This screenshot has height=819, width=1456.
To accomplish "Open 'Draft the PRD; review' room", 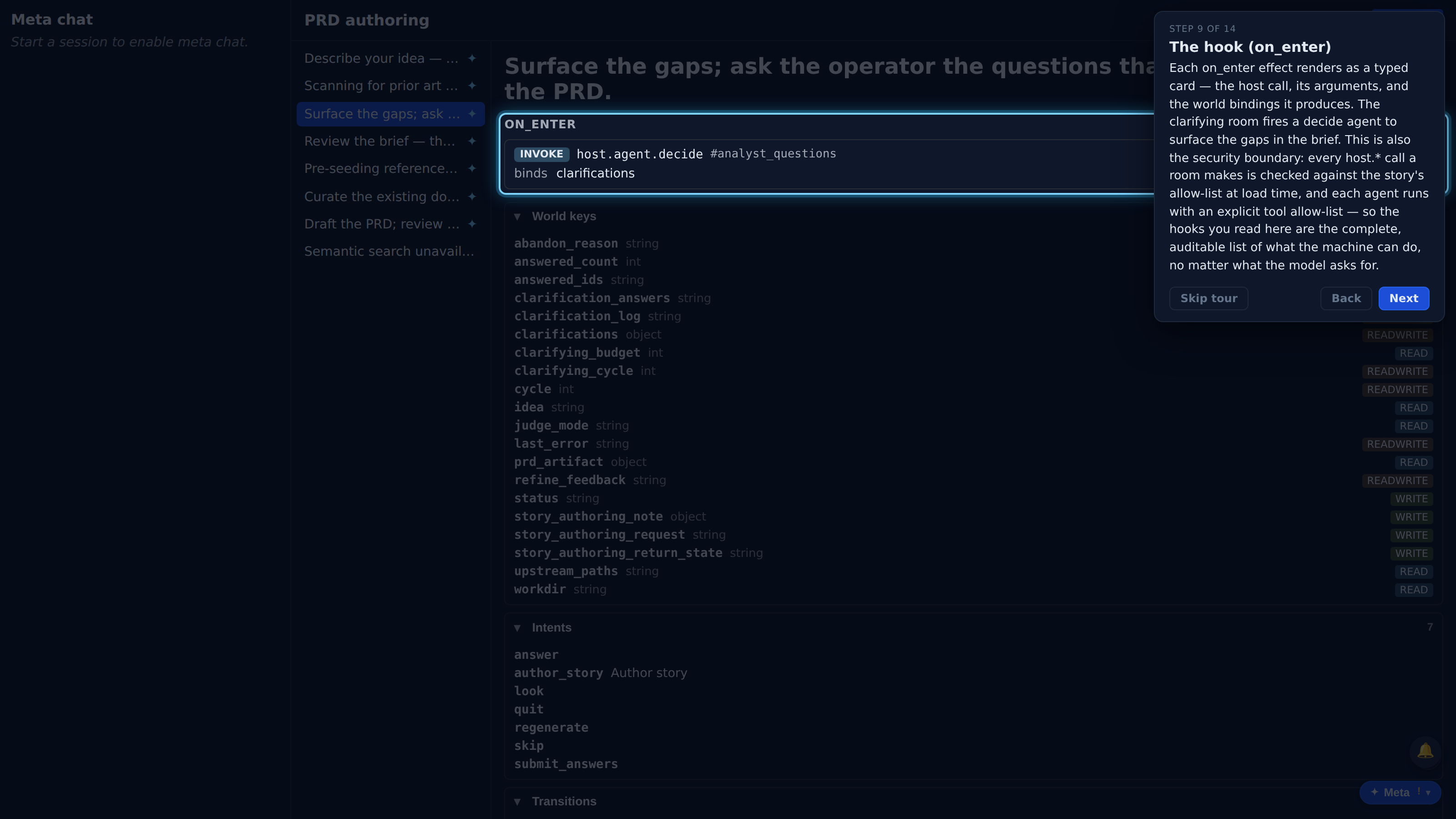I will pos(390,224).
